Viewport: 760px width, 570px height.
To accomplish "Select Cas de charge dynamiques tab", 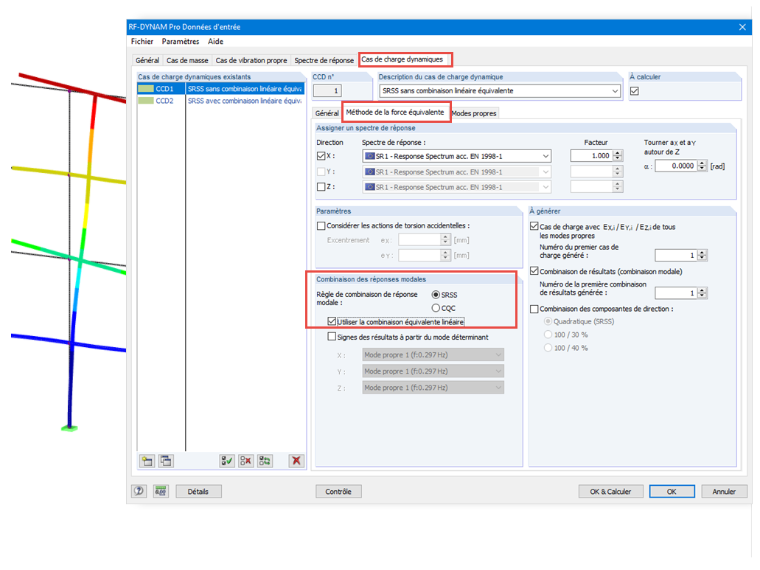I will click(402, 59).
